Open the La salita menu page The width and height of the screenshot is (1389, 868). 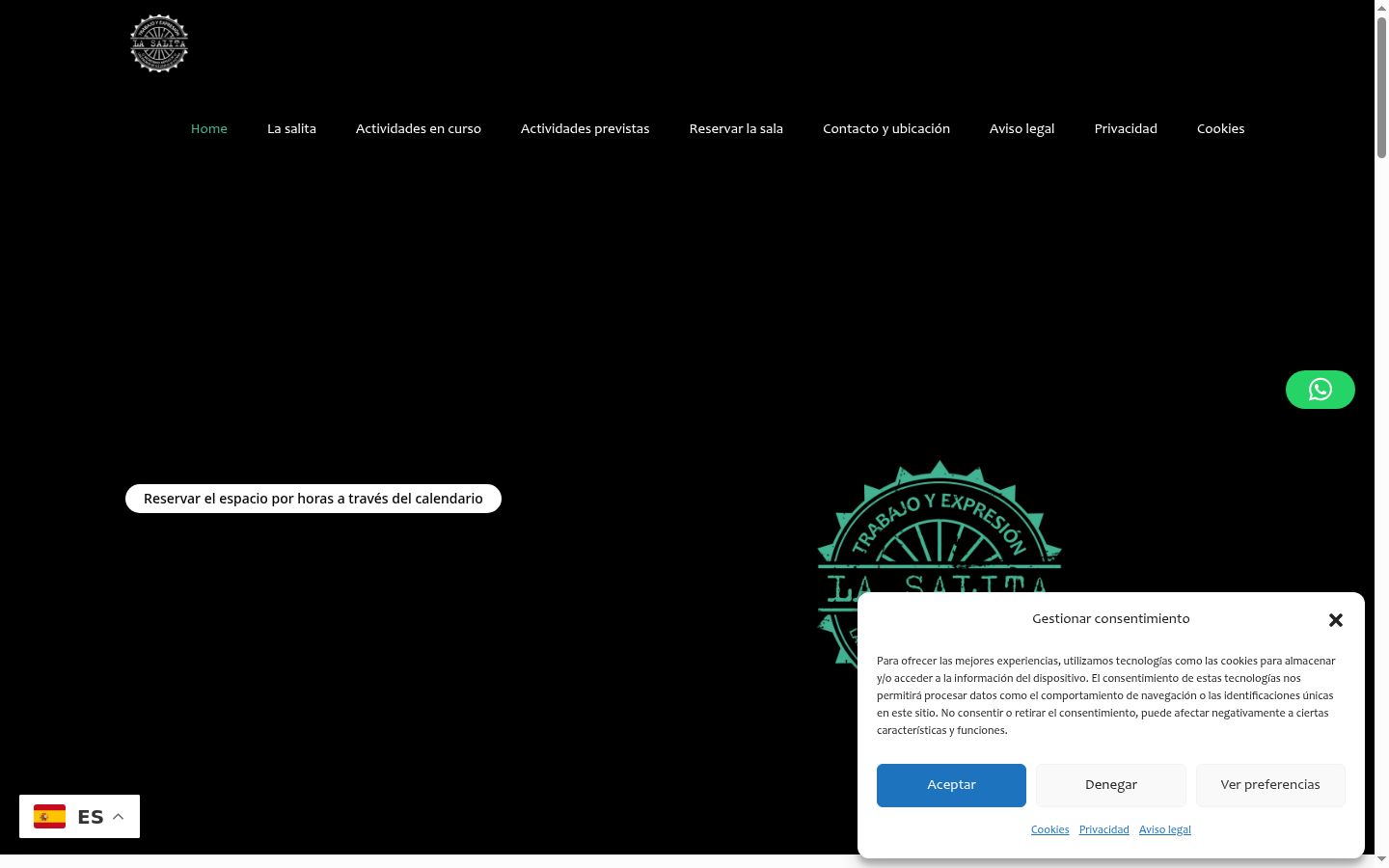291,128
